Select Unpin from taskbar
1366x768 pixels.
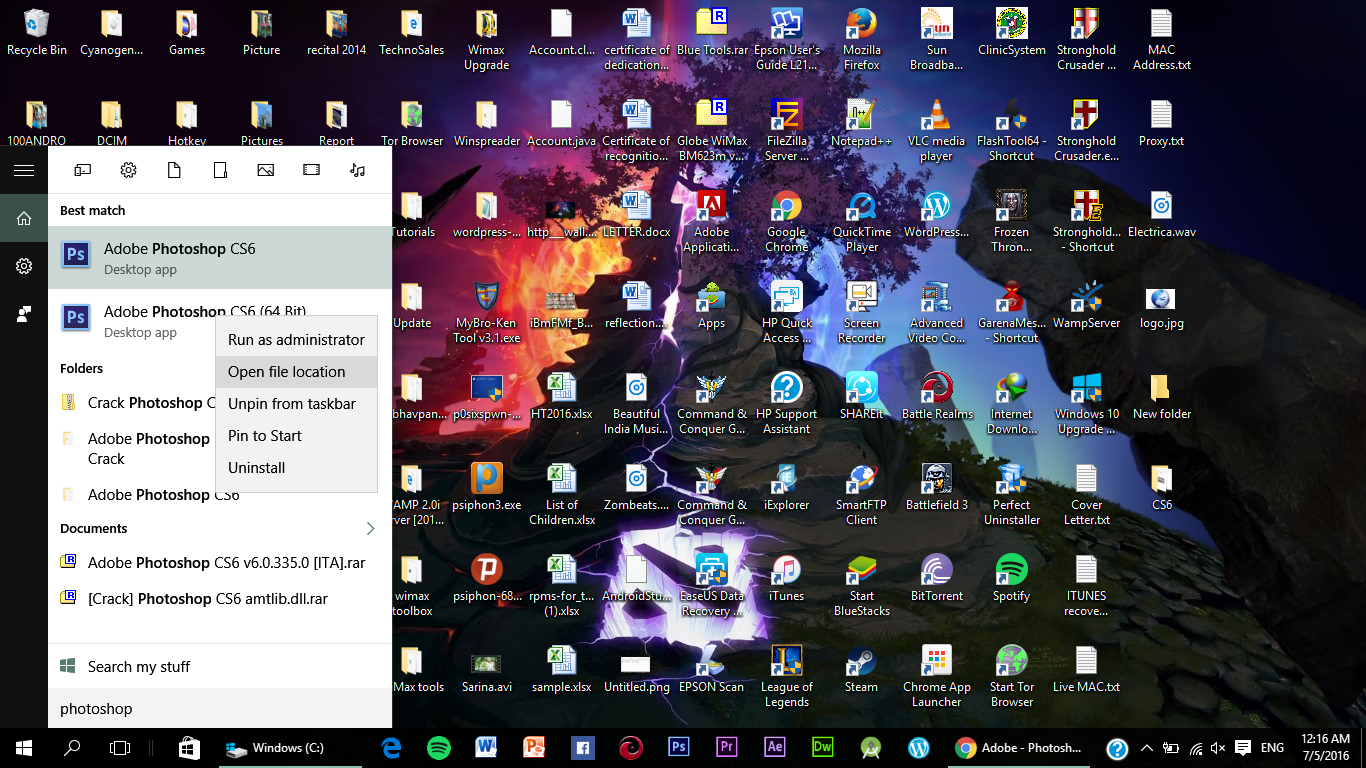pyautogui.click(x=296, y=404)
